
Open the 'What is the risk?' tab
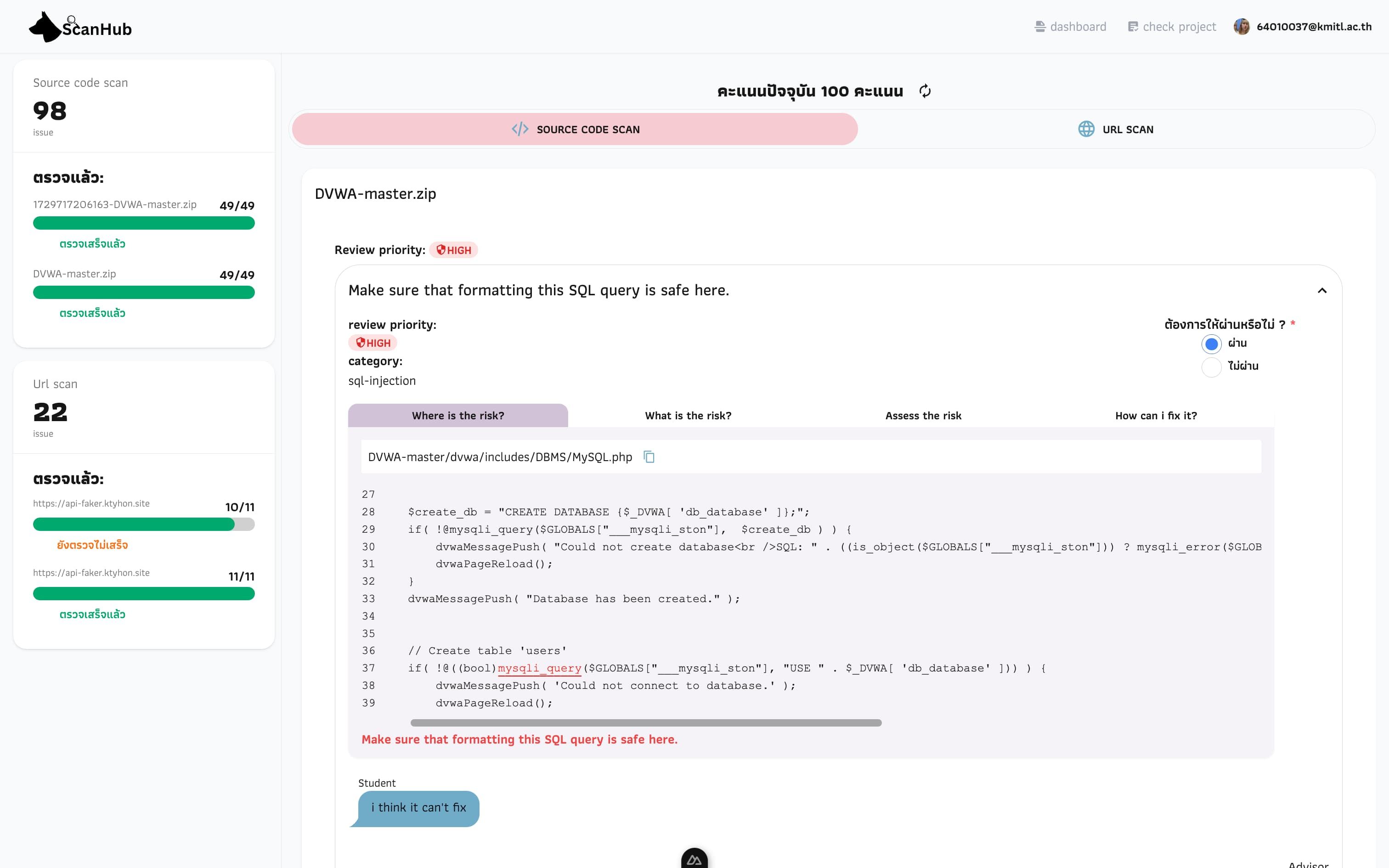pos(688,415)
